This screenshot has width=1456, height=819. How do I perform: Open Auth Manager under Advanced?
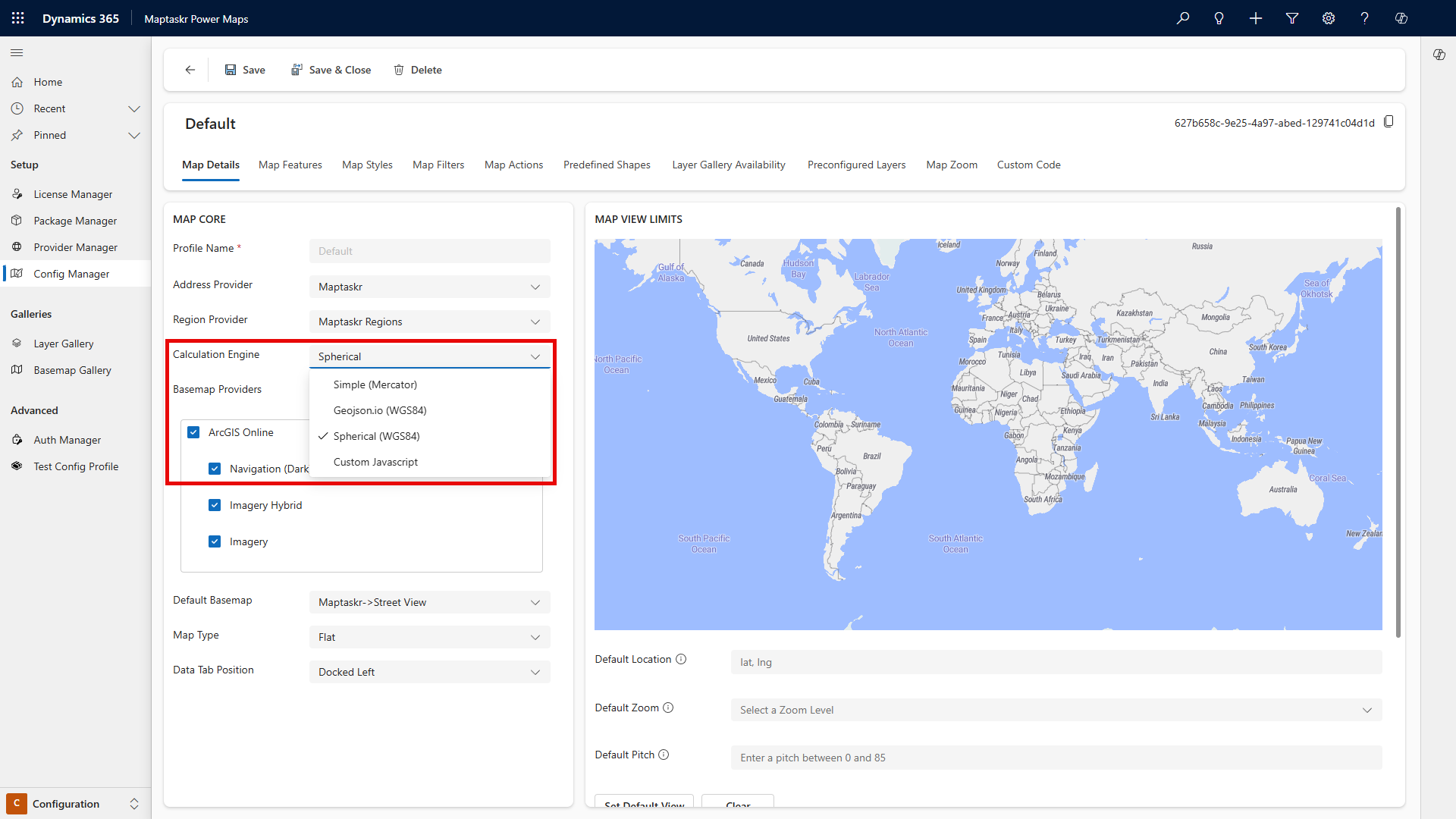67,439
